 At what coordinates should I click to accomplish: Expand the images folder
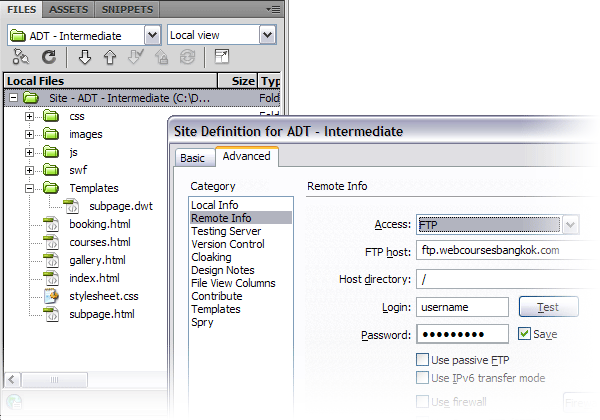pos(29,134)
